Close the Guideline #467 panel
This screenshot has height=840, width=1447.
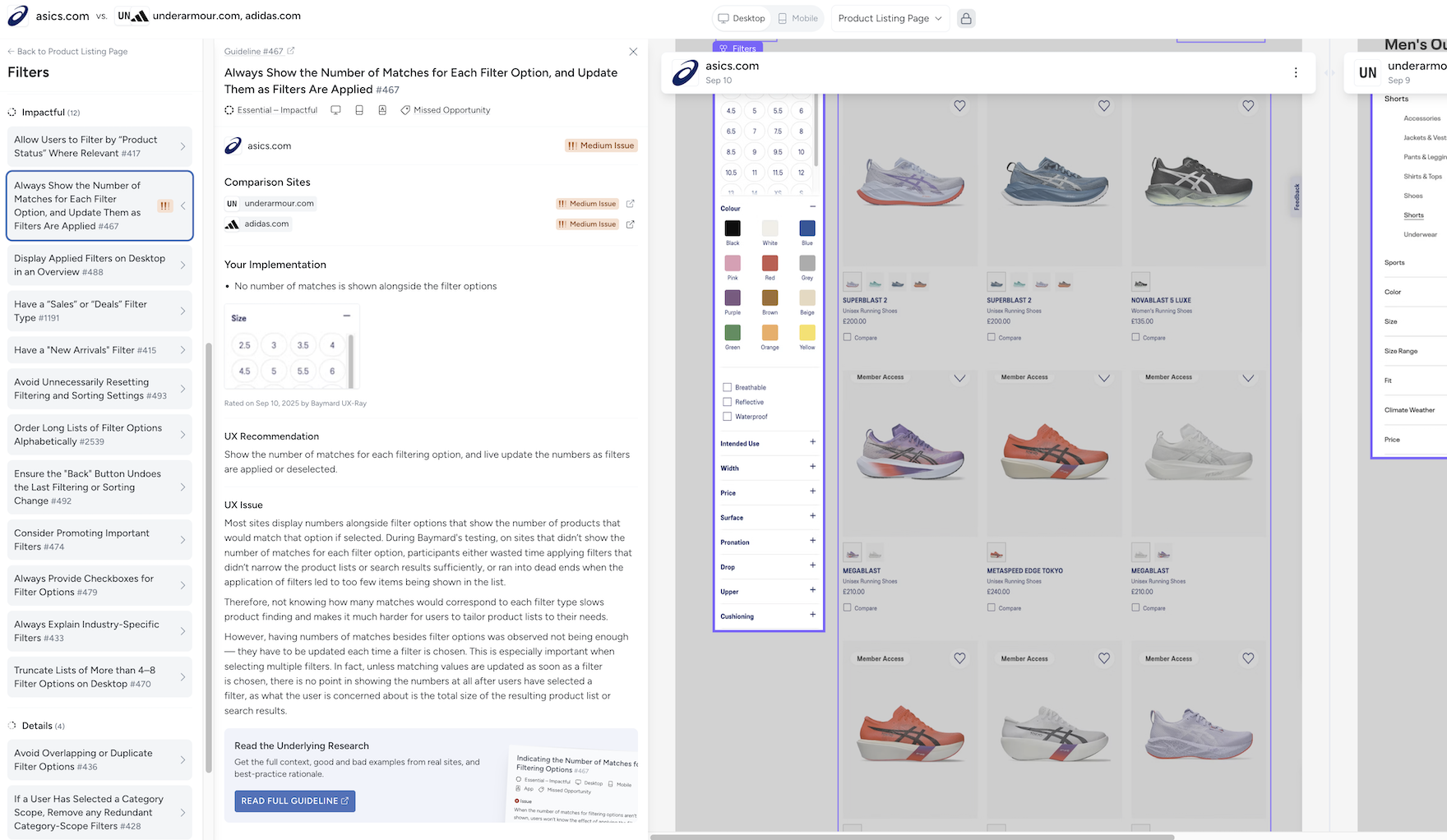pyautogui.click(x=633, y=52)
